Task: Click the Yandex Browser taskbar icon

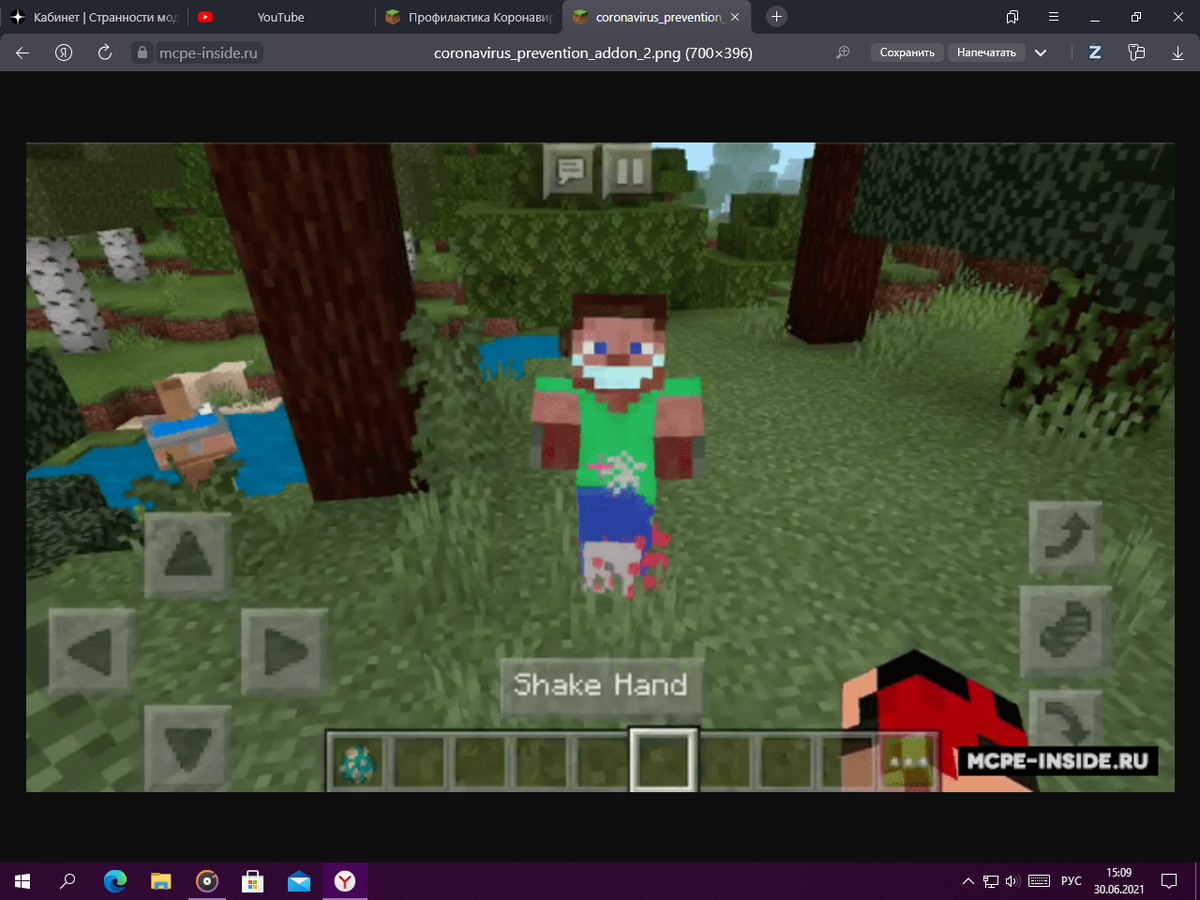Action: point(345,881)
